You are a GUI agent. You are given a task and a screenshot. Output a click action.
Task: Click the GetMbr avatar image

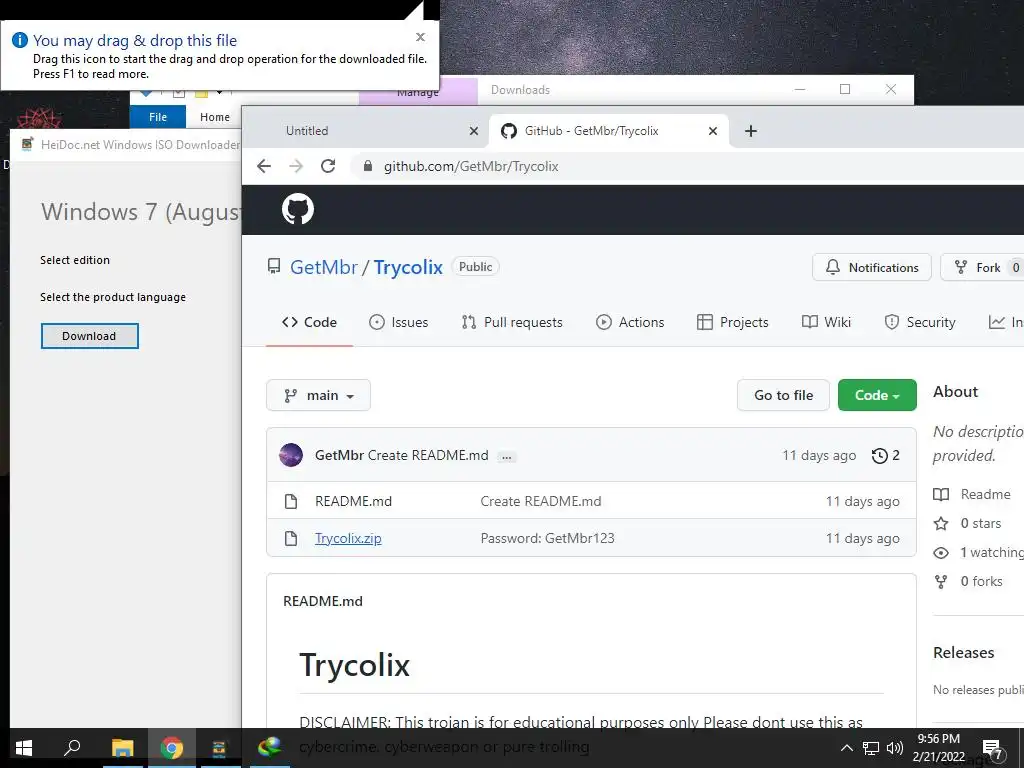291,455
